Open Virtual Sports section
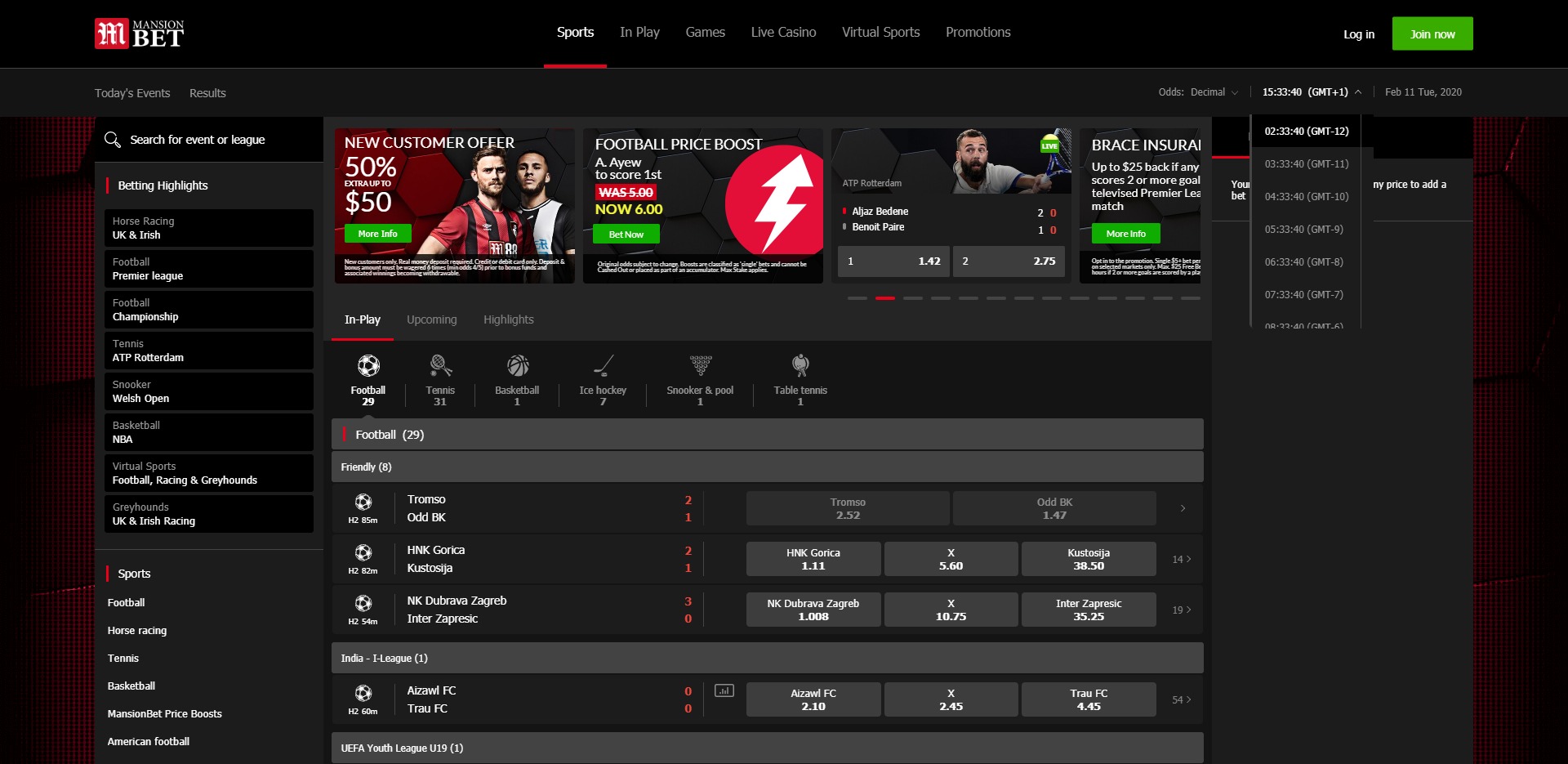The height and width of the screenshot is (764, 1568). point(880,33)
